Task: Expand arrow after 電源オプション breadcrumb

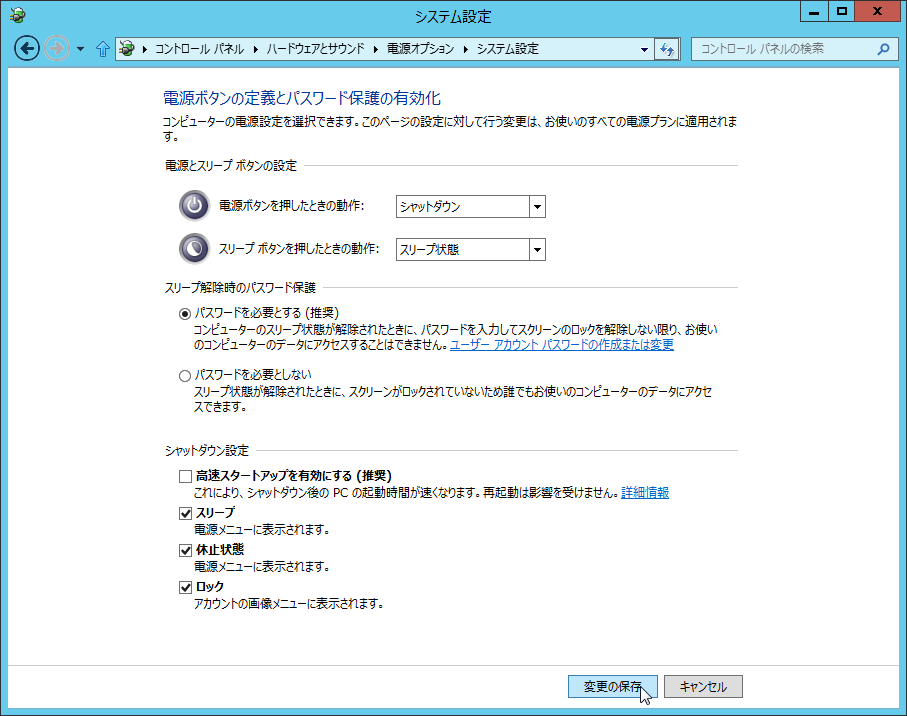Action: (x=466, y=50)
